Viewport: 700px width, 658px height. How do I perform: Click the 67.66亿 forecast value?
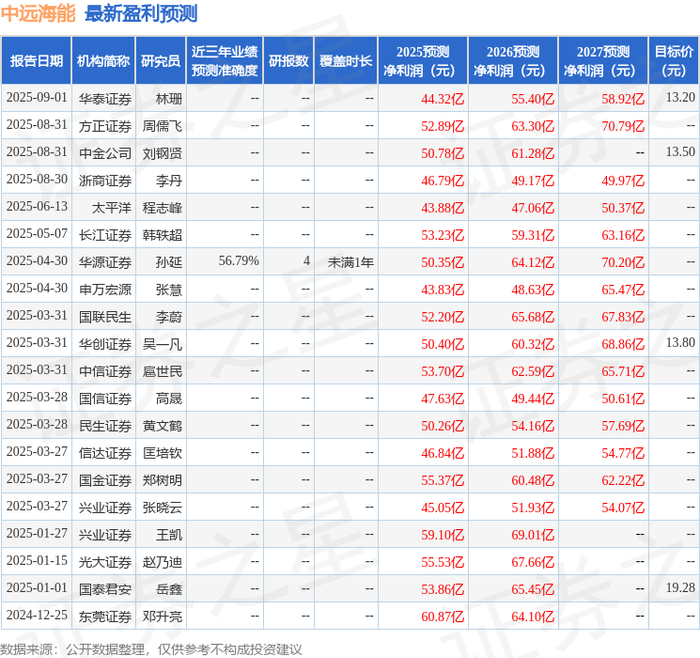533,562
